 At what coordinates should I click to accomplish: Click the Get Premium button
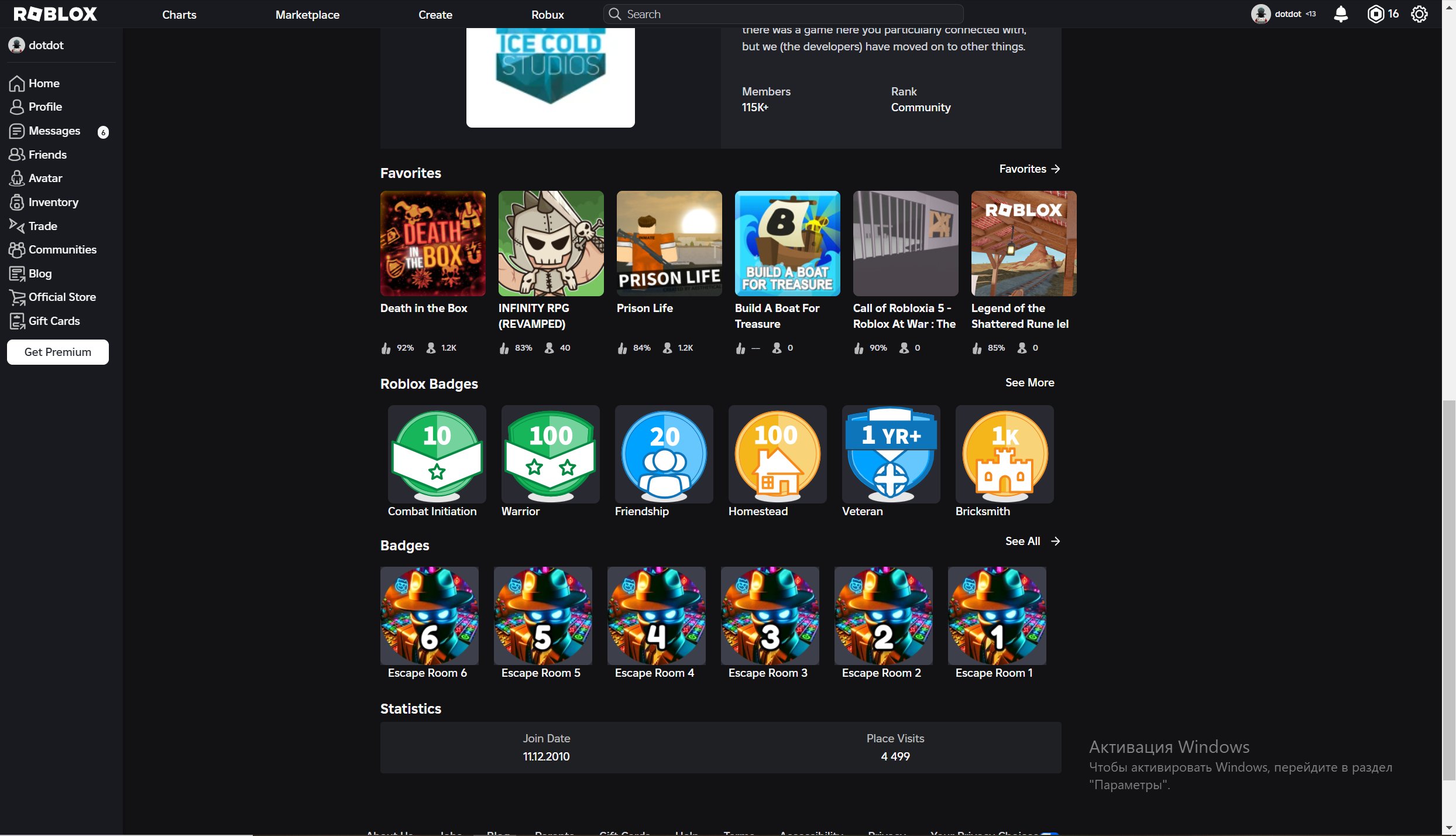coord(58,352)
